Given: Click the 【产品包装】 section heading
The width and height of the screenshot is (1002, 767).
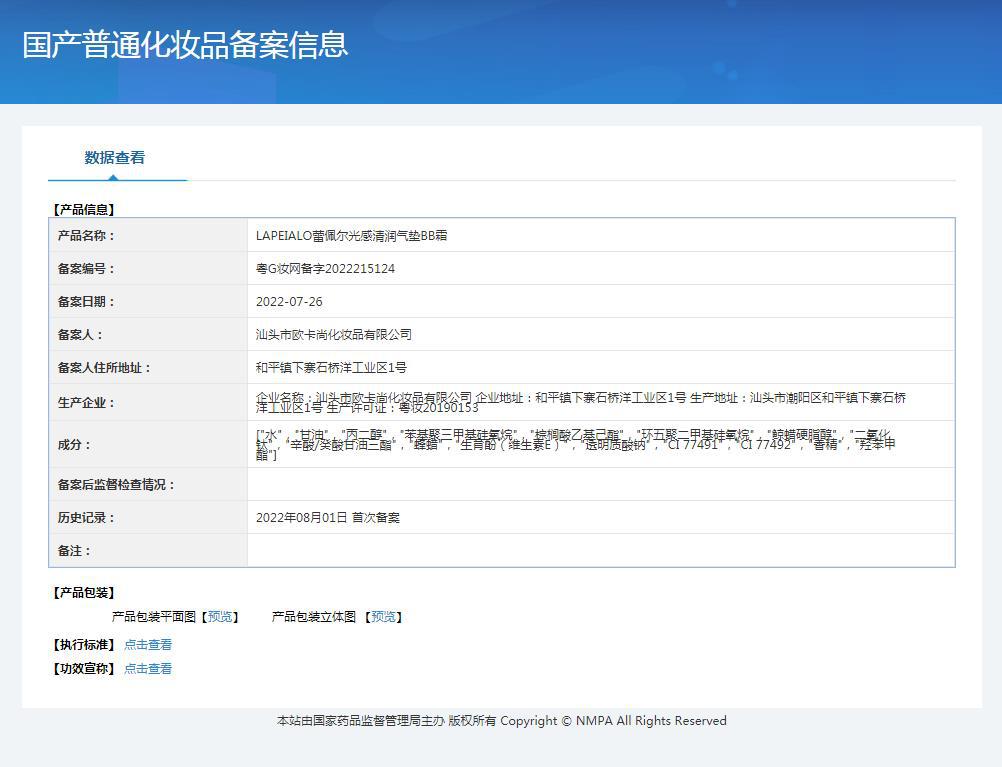Looking at the screenshot, I should pyautogui.click(x=84, y=593).
